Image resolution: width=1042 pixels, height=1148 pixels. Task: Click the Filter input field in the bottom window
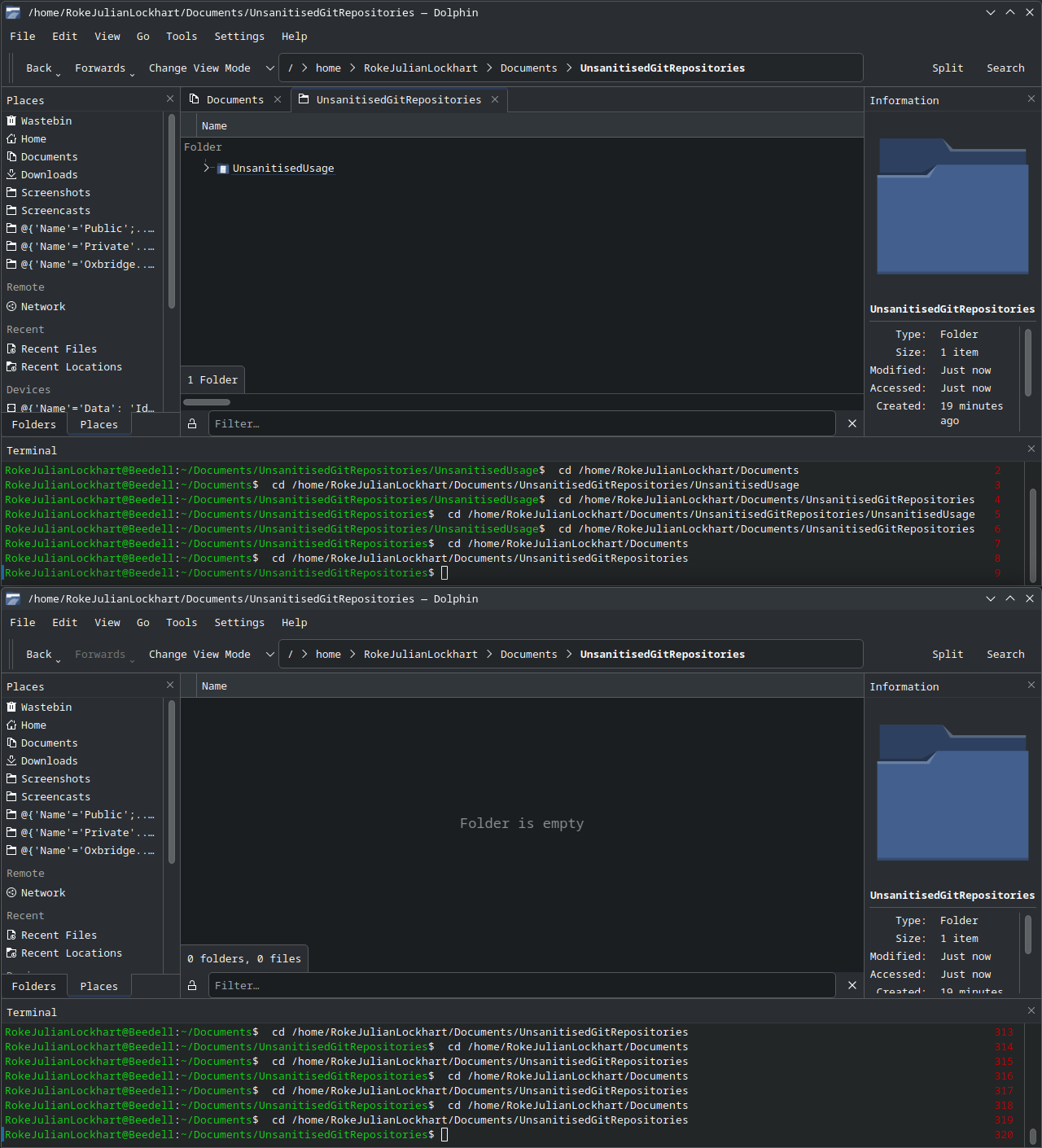[x=521, y=985]
